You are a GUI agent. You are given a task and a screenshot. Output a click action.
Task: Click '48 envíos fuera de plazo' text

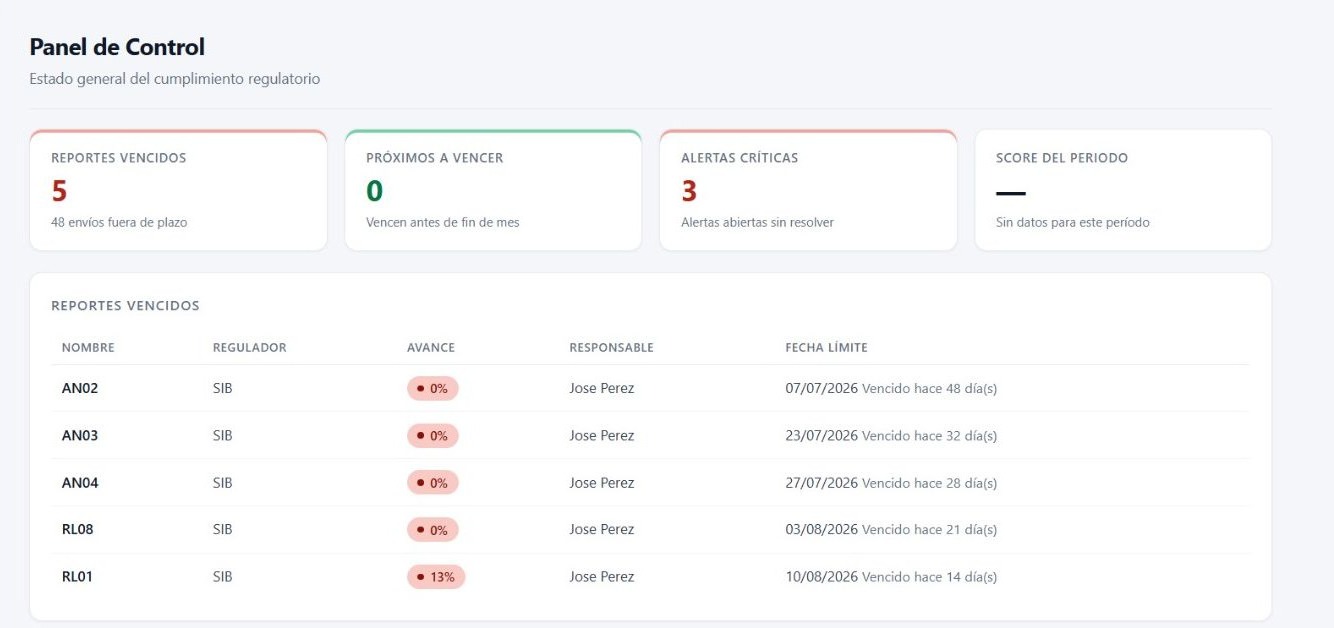click(x=119, y=222)
